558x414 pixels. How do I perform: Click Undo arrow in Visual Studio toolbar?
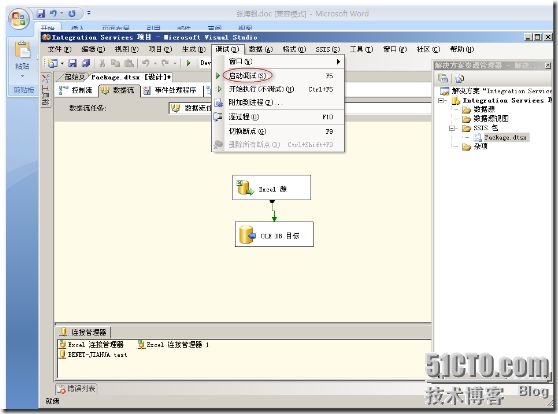146,63
